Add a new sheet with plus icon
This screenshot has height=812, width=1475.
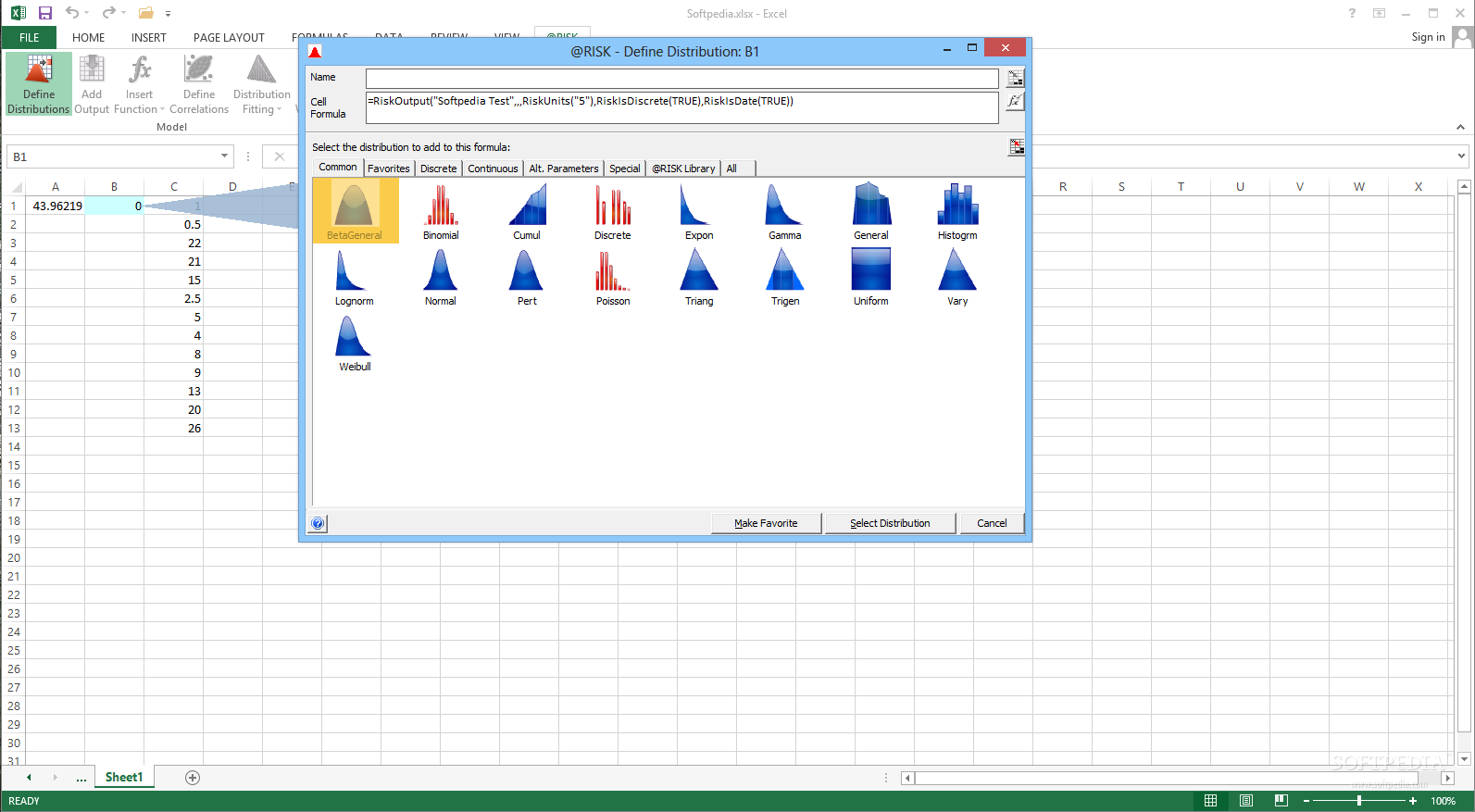(193, 778)
